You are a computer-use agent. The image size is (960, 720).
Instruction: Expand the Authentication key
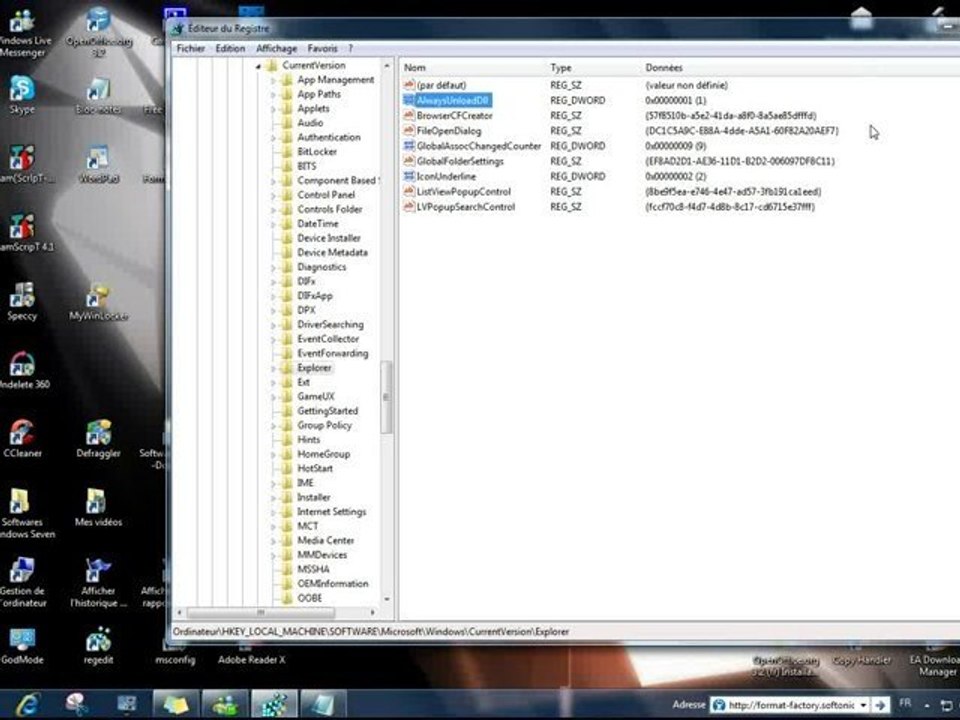pos(273,138)
